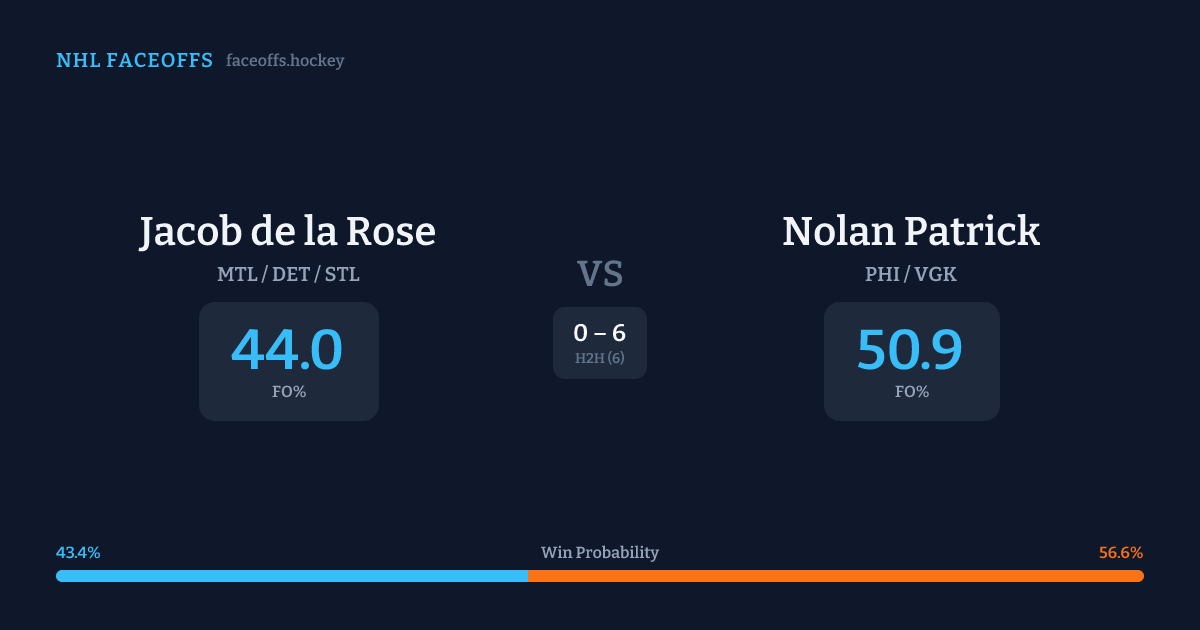Viewport: 1200px width, 630px height.
Task: Click the VS text between players
Action: (600, 274)
